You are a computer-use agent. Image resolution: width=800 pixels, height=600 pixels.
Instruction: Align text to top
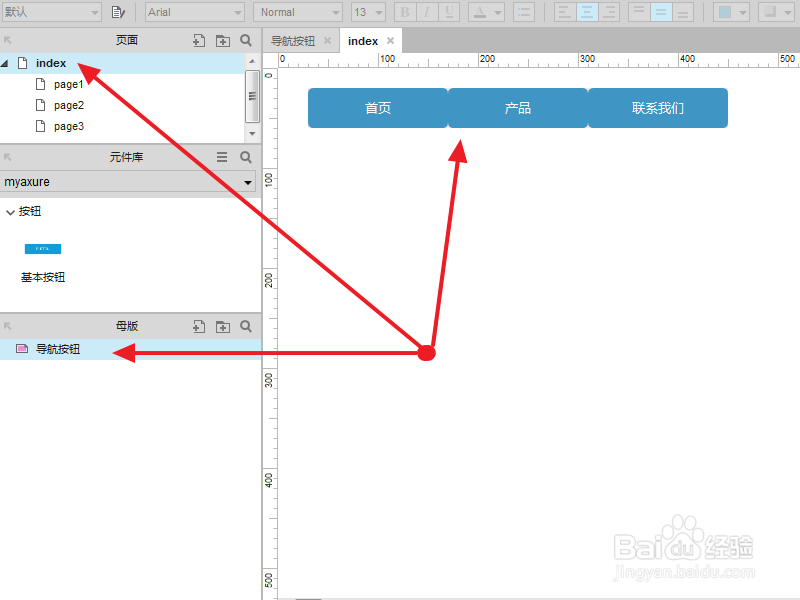tap(639, 12)
